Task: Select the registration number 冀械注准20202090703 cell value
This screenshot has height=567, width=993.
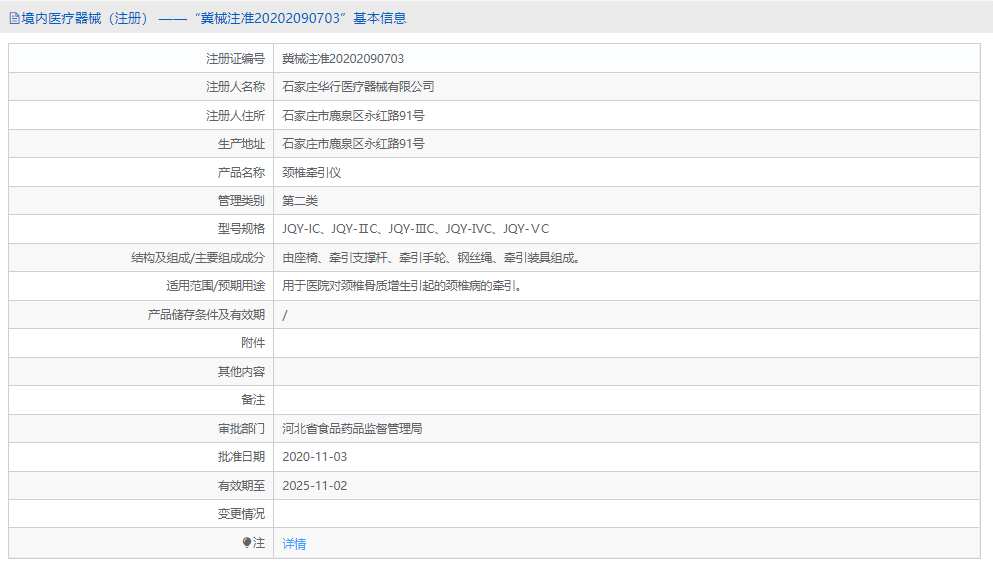Action: coord(343,59)
